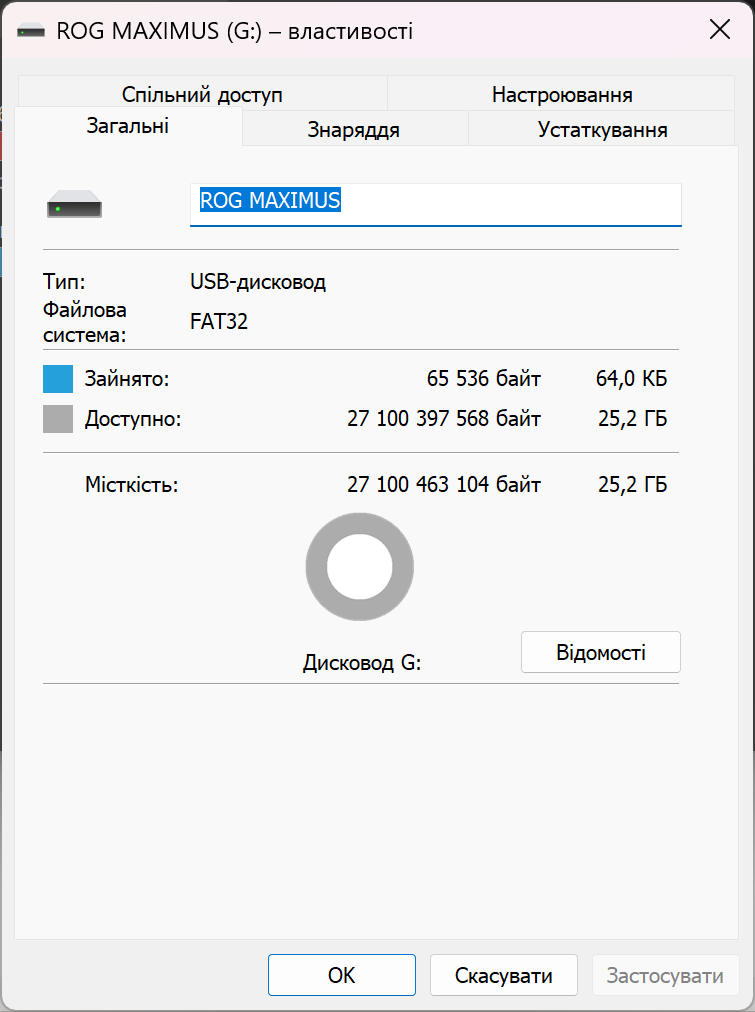Go to the Знаряддя tab

pyautogui.click(x=354, y=130)
